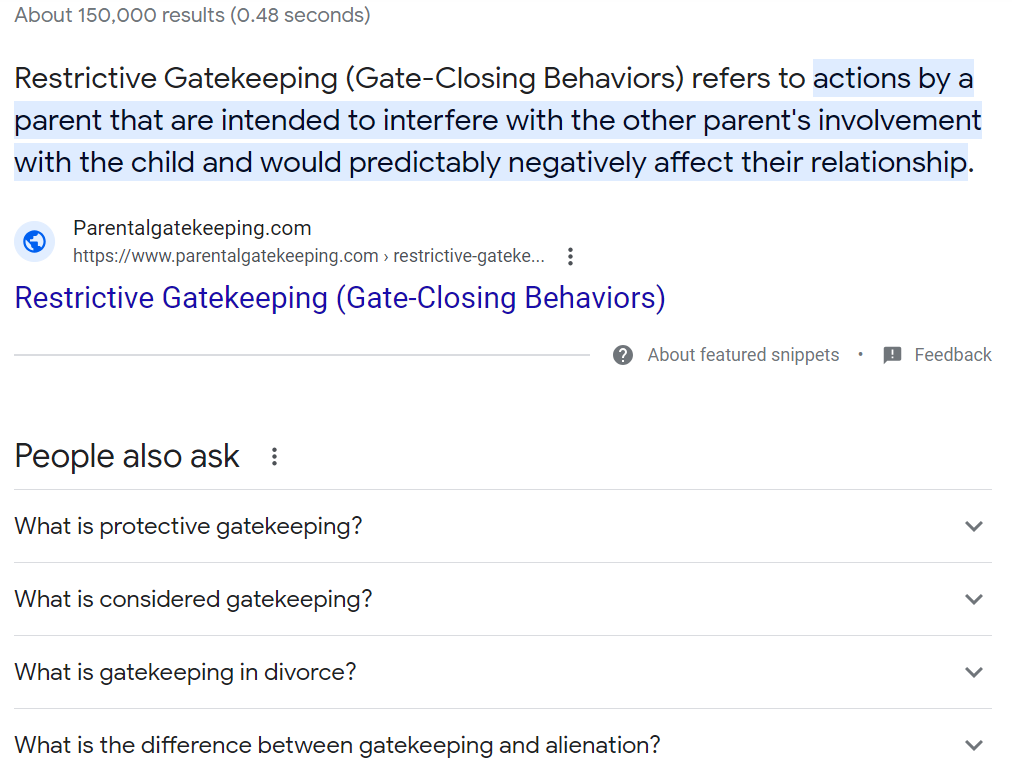Click the question mark help icon
This screenshot has height=777, width=1012.
(622, 355)
